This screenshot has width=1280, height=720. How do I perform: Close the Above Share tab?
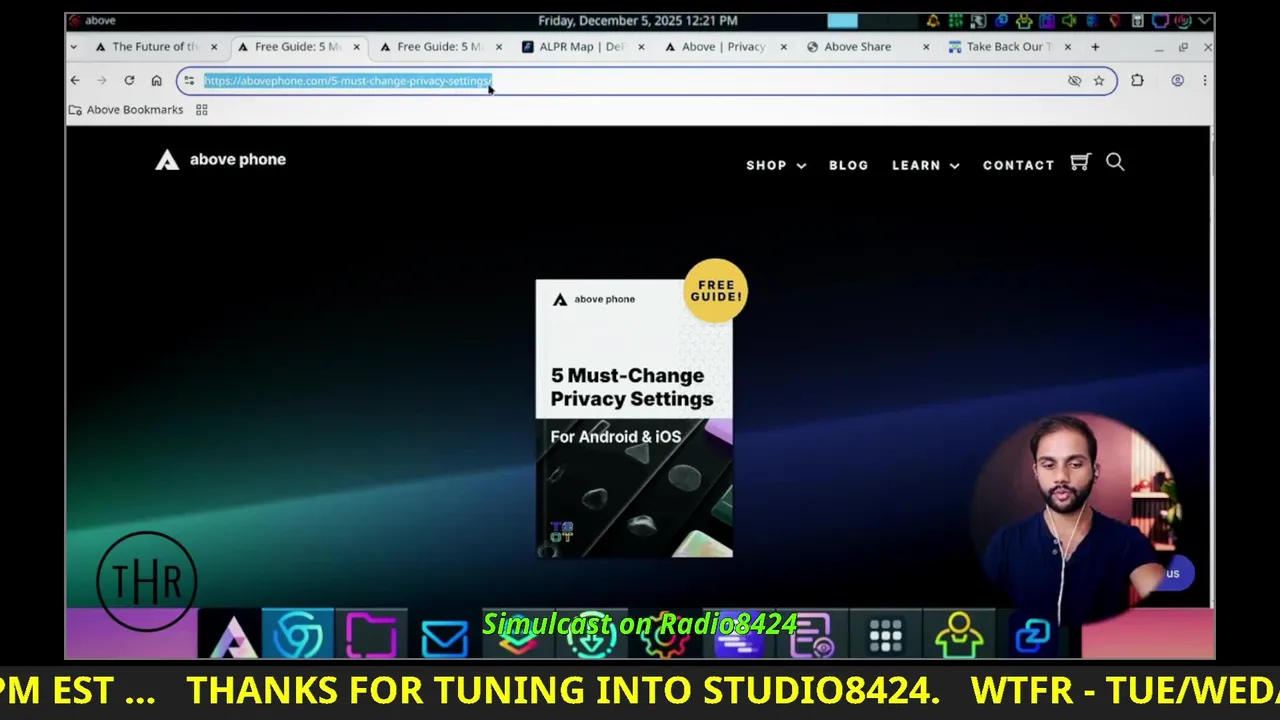click(926, 46)
